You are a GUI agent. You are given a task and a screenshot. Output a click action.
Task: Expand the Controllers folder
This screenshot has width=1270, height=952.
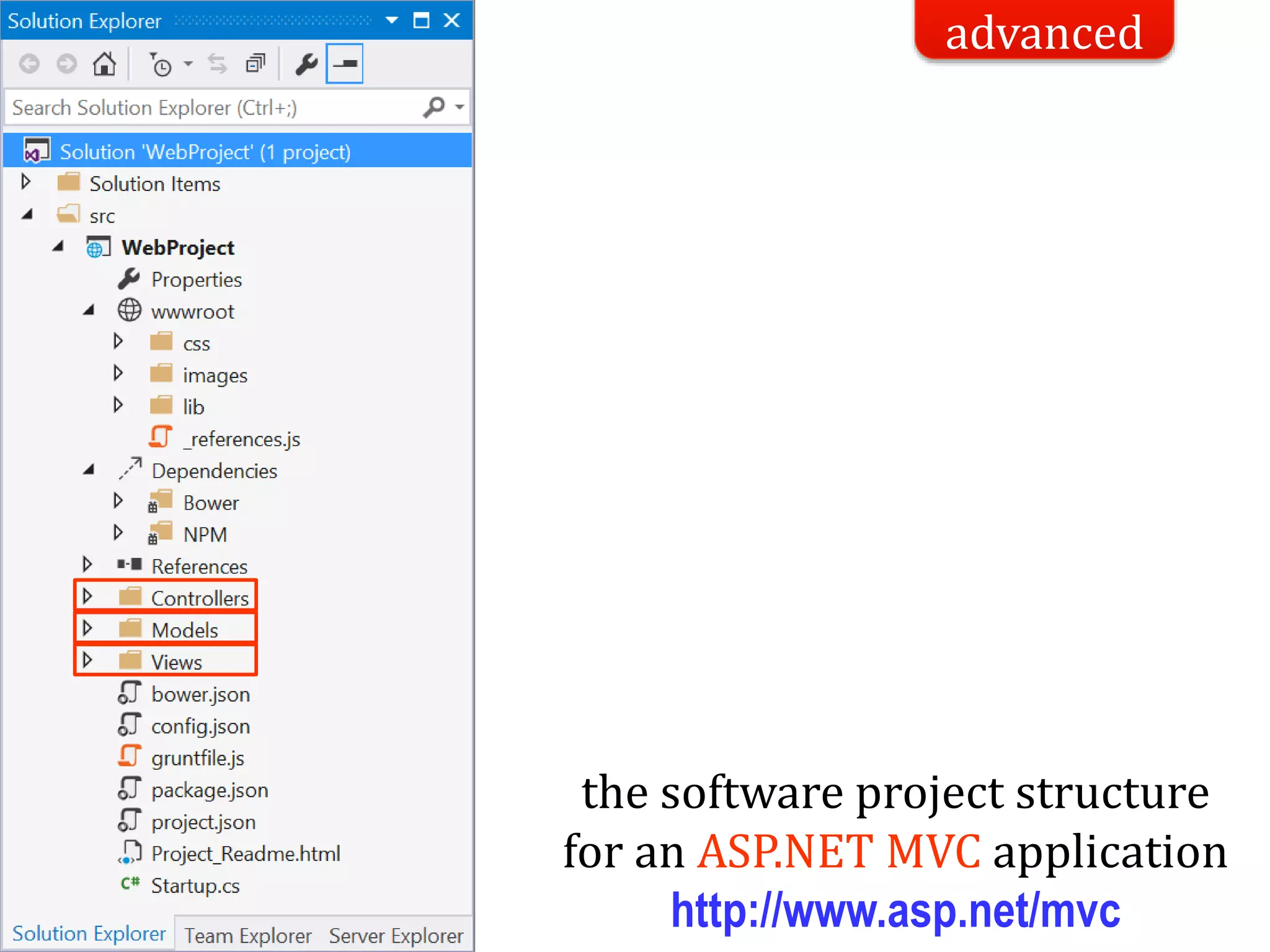tap(87, 596)
